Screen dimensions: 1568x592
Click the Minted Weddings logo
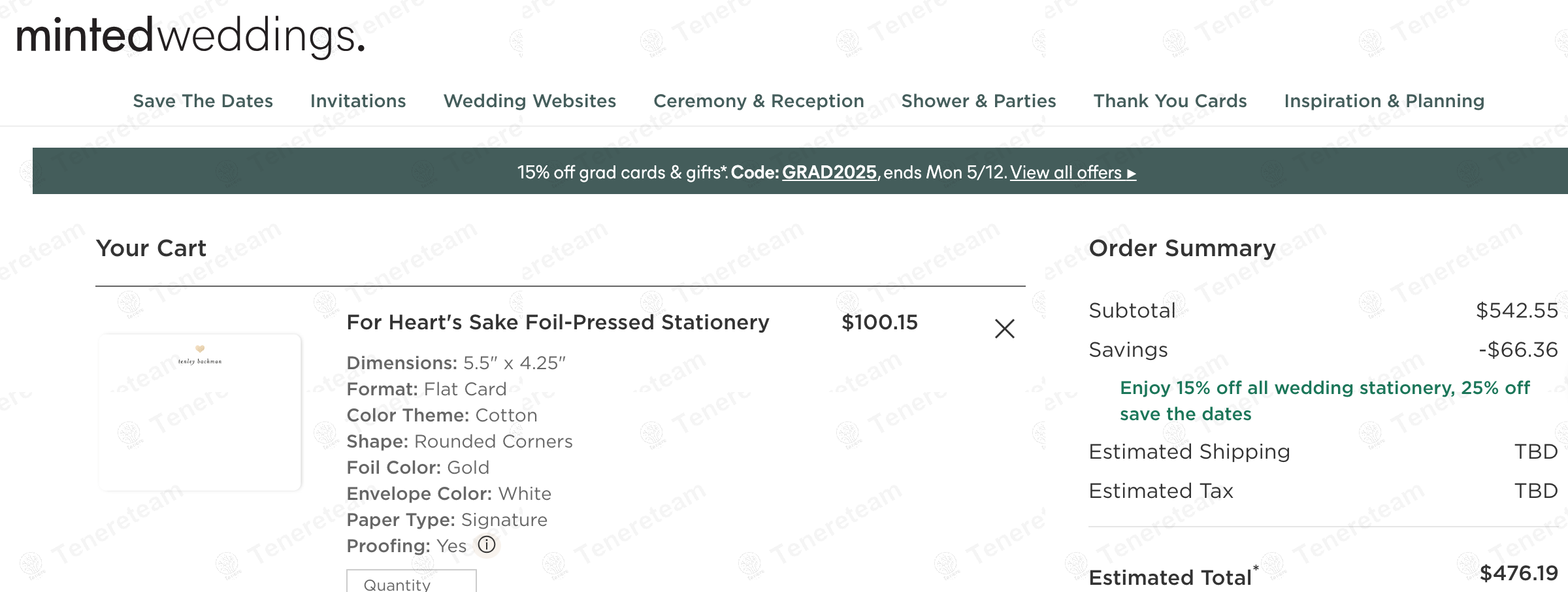click(x=189, y=36)
